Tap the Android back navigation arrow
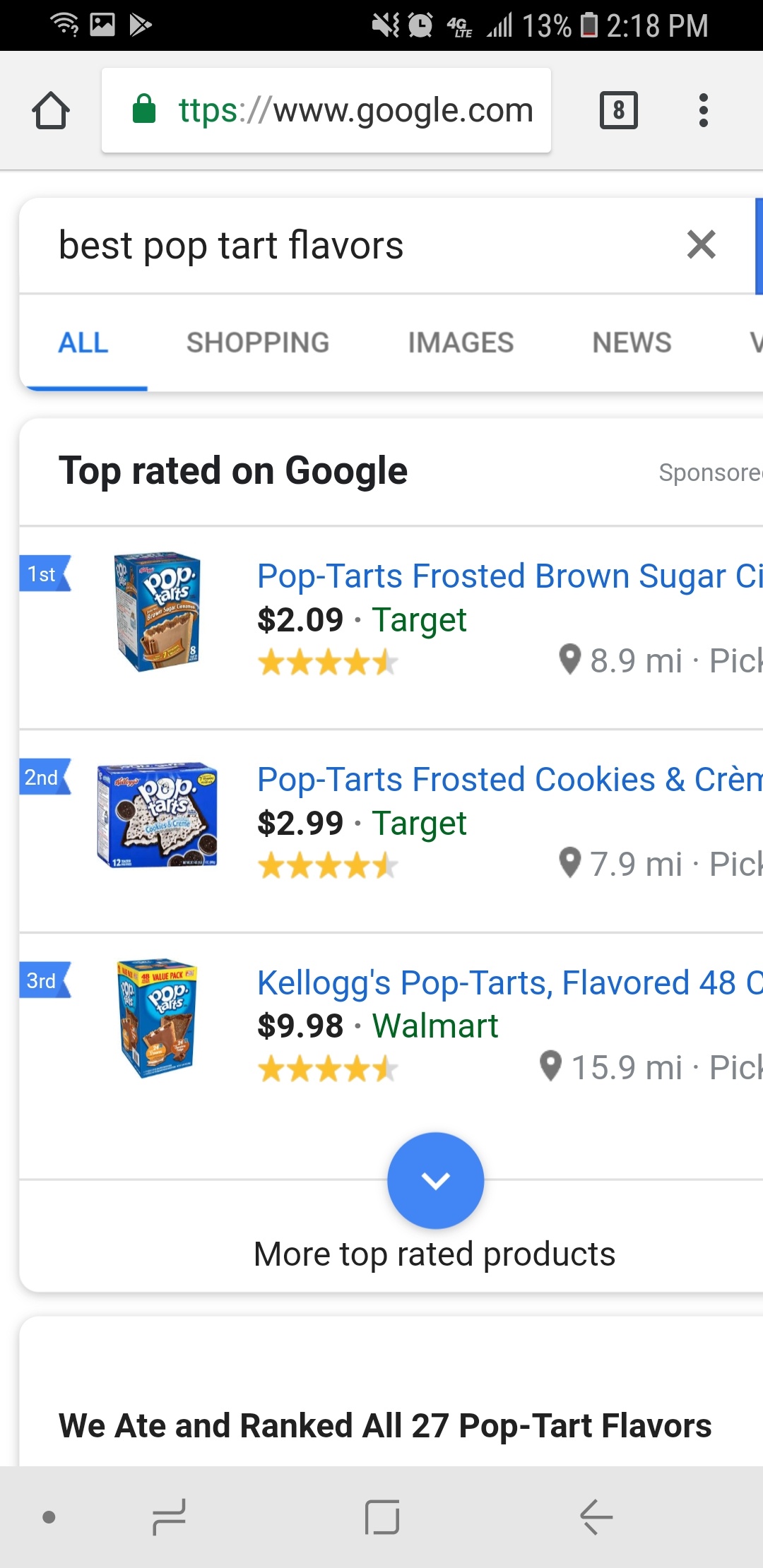Viewport: 763px width, 1568px height. [x=596, y=1516]
